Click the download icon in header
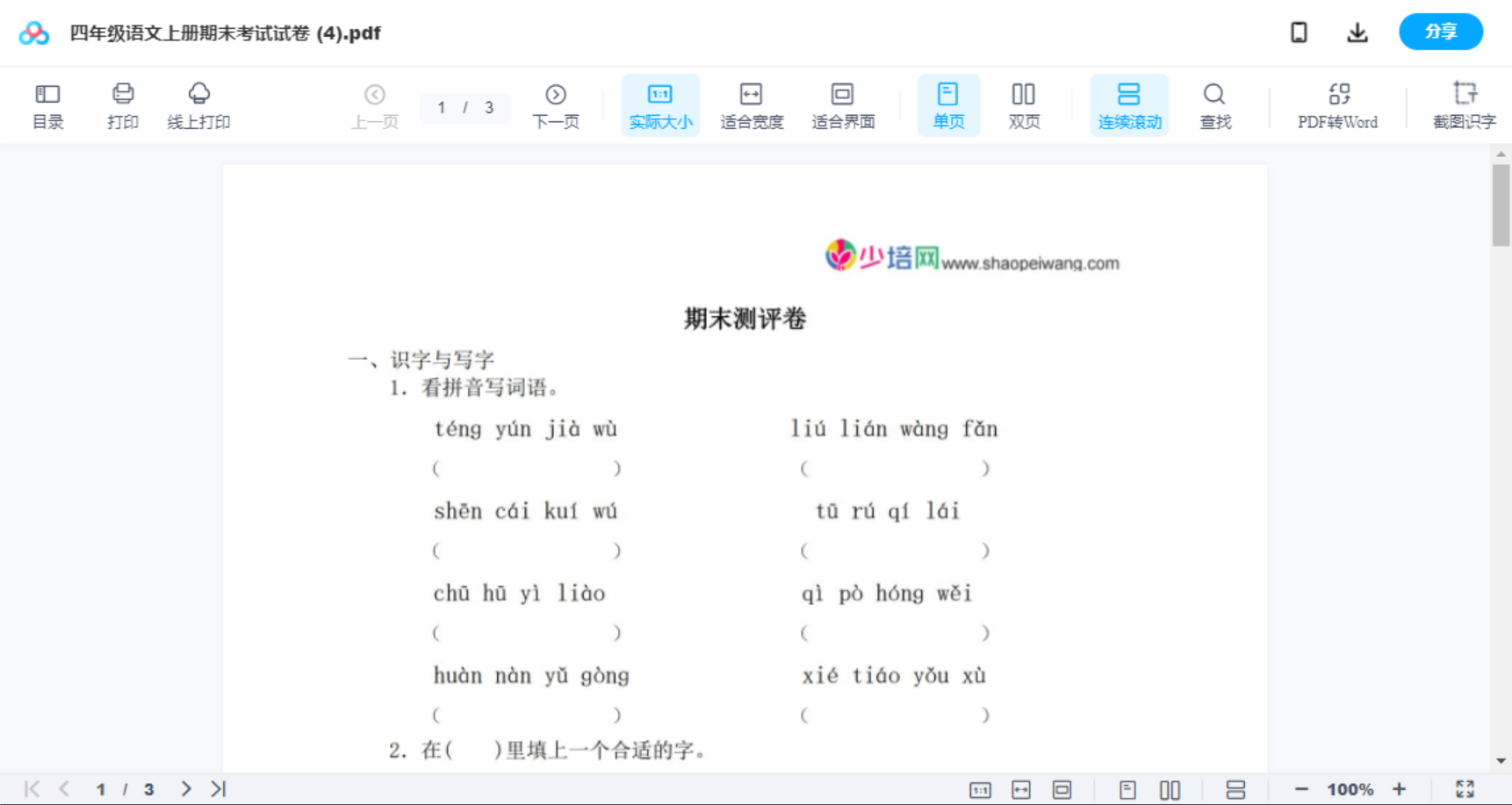1512x805 pixels. tap(1357, 32)
